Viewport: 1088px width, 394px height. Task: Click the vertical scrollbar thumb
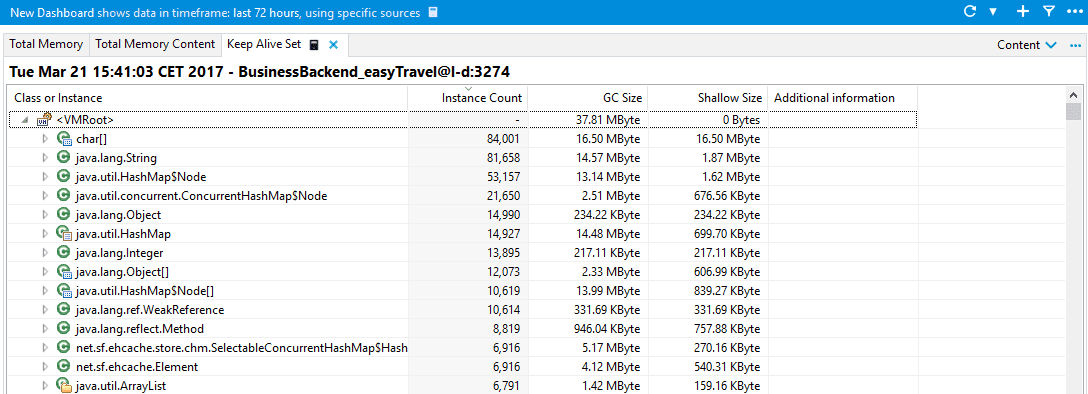pyautogui.click(x=1073, y=112)
